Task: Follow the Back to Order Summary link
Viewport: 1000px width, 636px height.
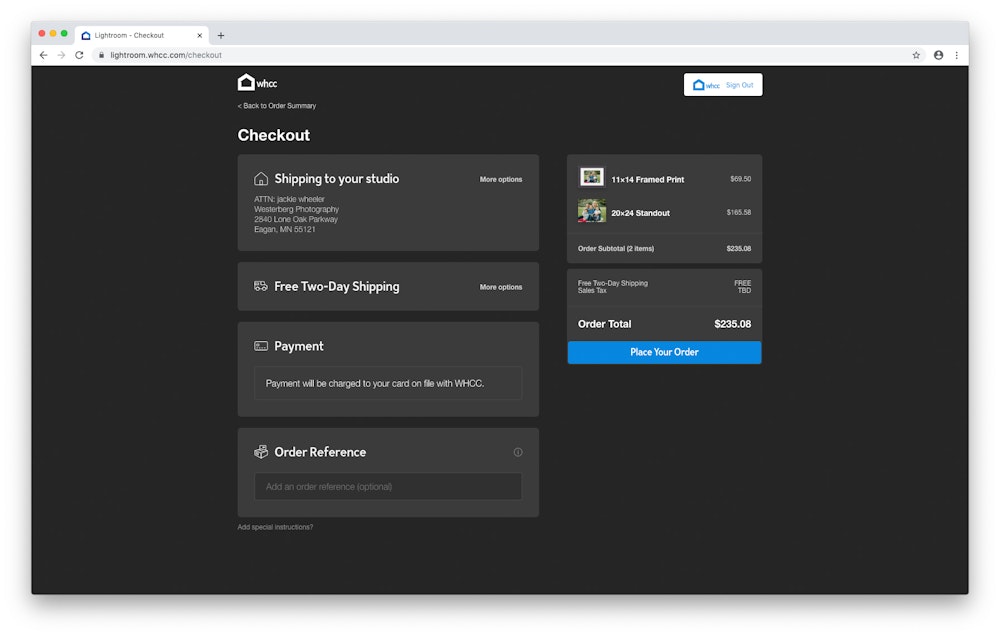Action: (x=277, y=106)
